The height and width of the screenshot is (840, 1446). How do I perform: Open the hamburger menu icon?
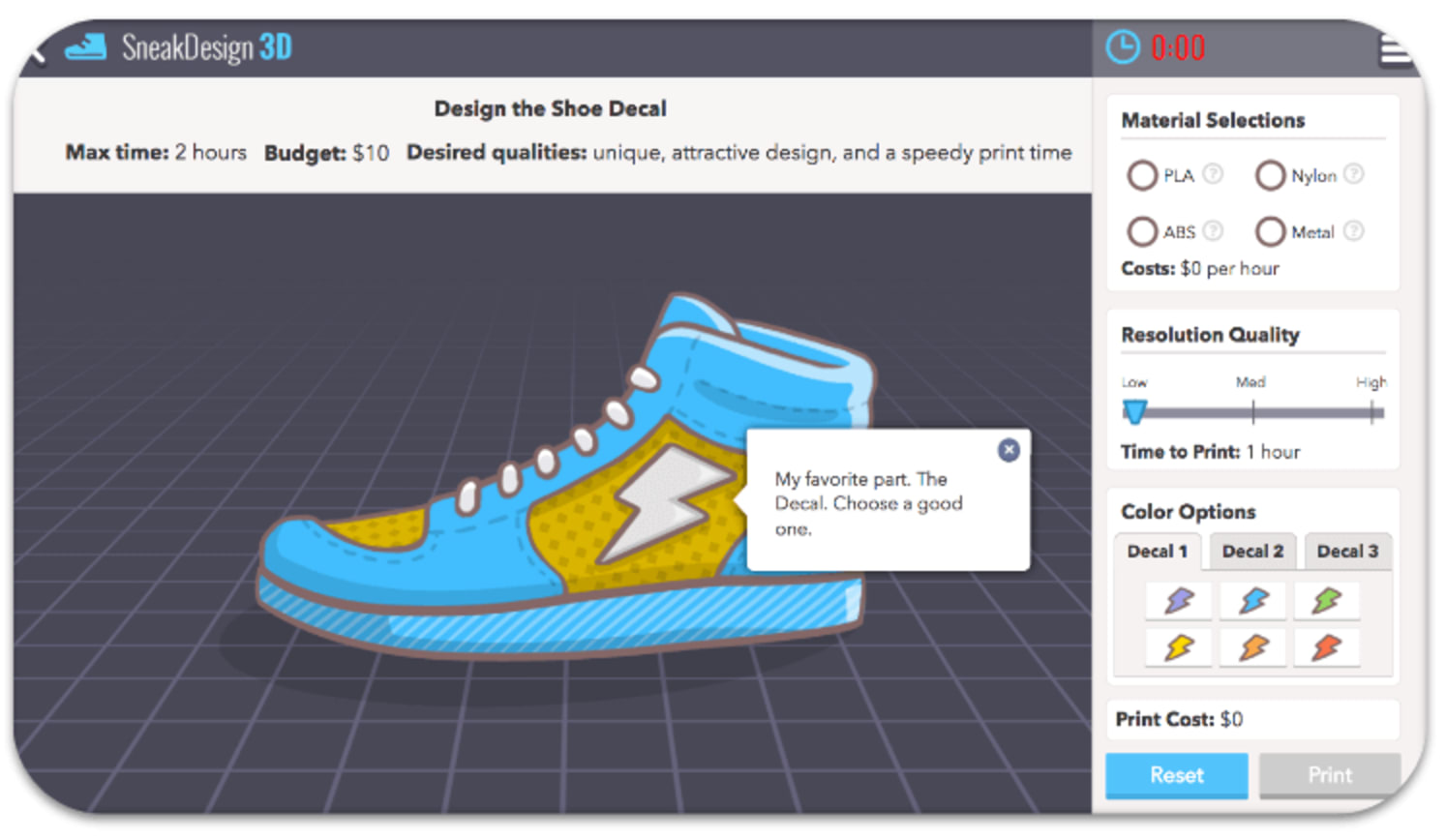tap(1395, 49)
